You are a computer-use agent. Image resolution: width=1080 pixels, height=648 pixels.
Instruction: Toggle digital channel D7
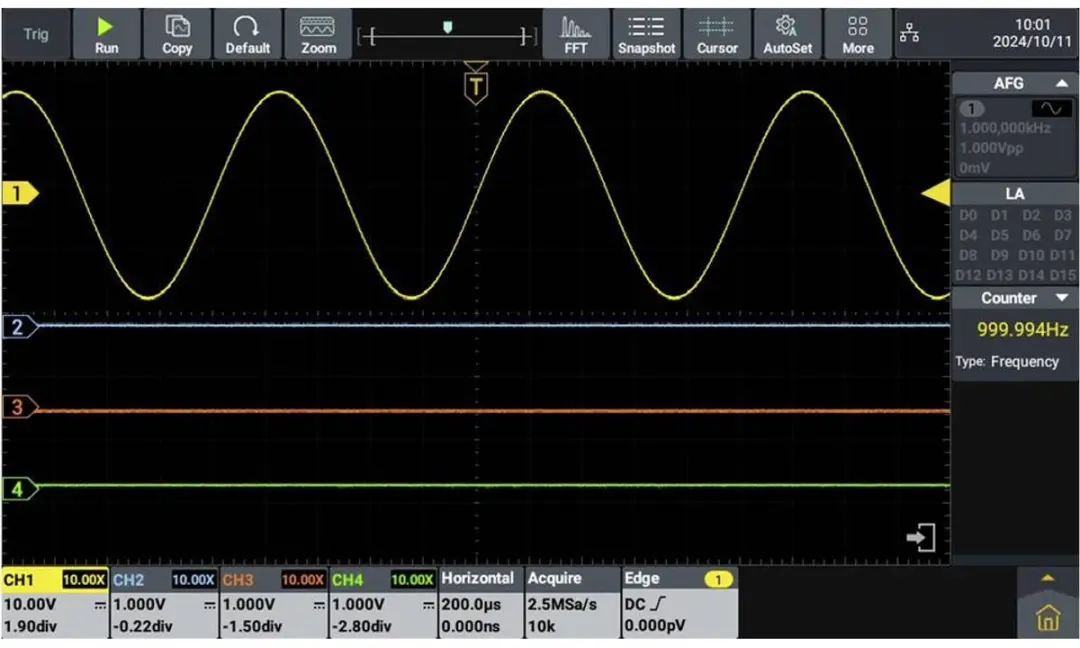pos(1063,236)
